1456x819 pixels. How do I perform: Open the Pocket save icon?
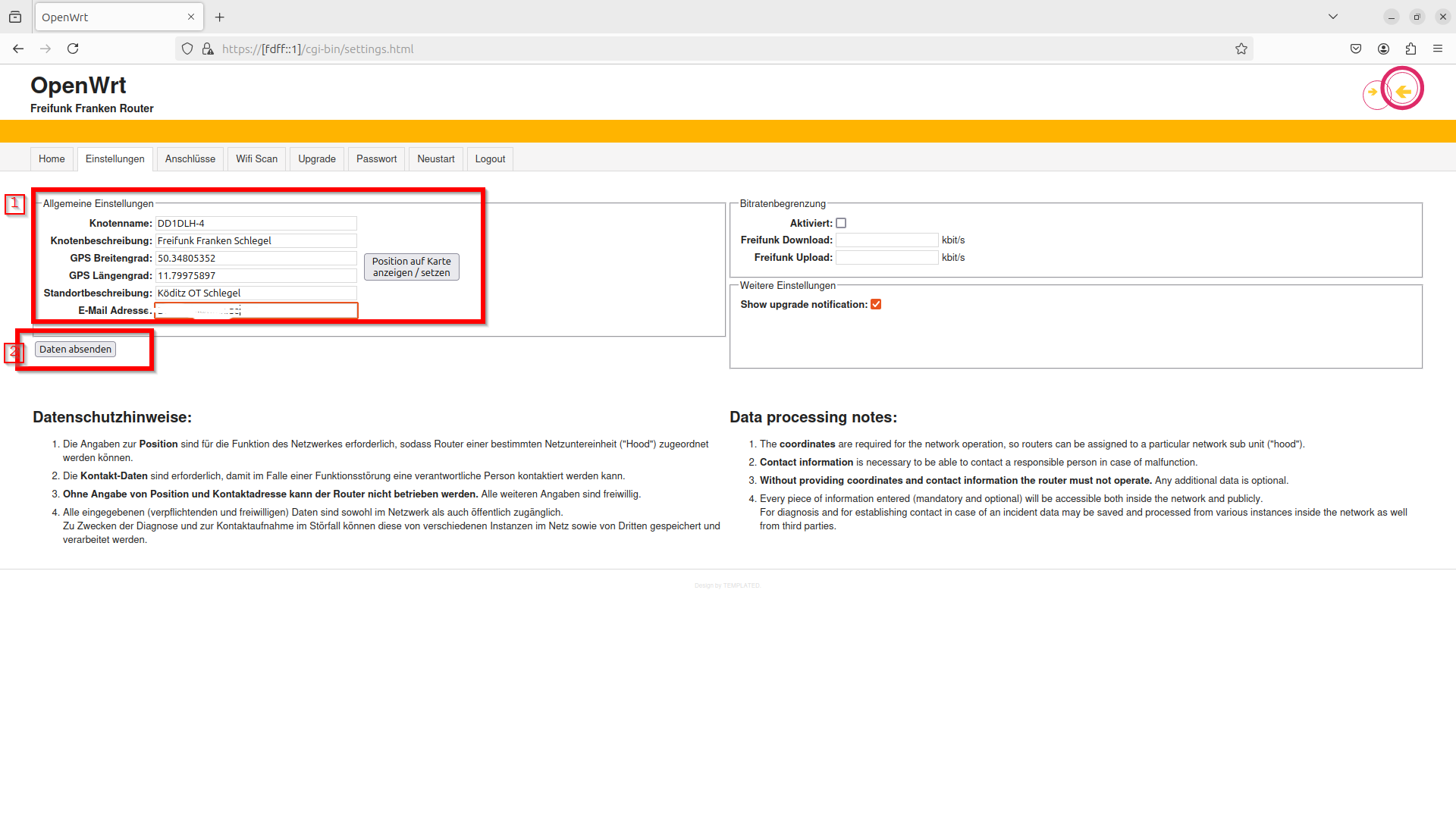point(1356,49)
